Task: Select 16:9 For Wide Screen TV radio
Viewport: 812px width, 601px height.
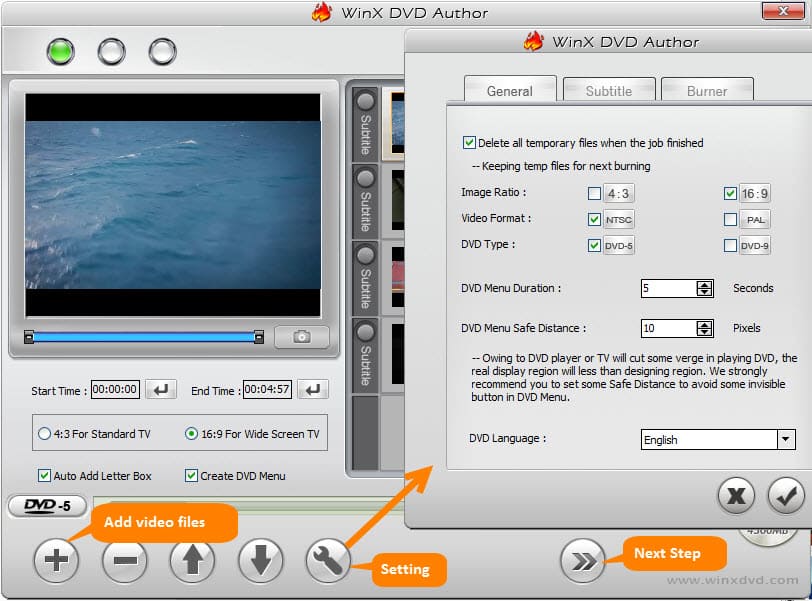Action: point(191,433)
